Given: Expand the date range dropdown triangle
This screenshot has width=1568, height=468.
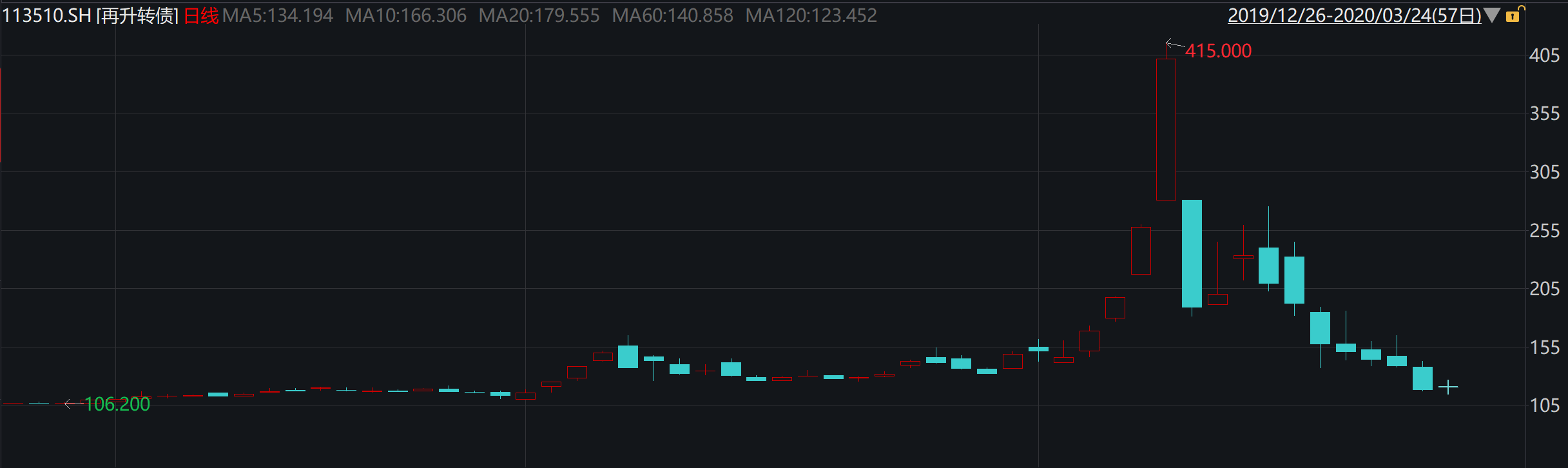Looking at the screenshot, I should (x=1492, y=15).
